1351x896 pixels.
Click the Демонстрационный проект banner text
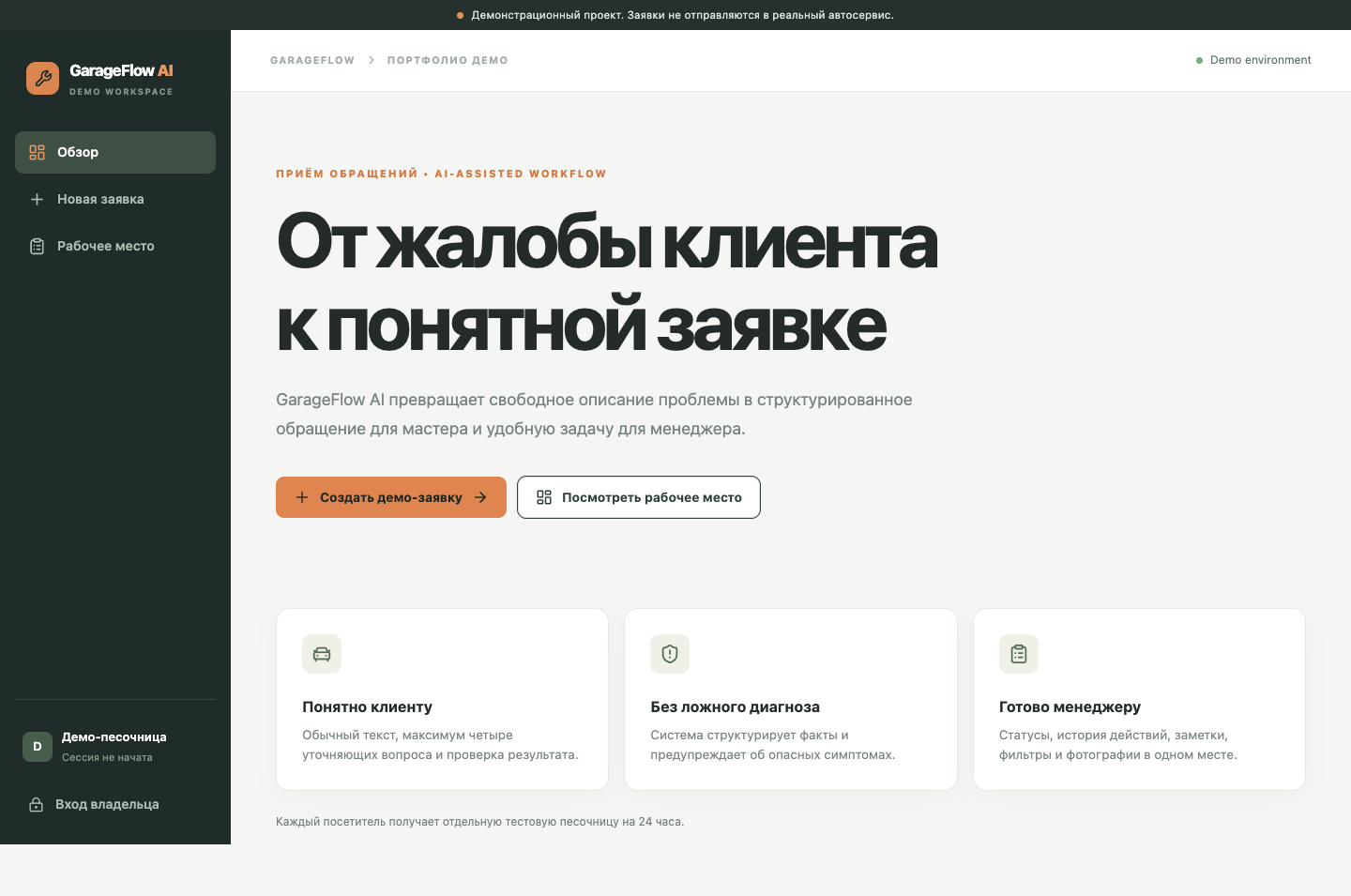coord(682,15)
